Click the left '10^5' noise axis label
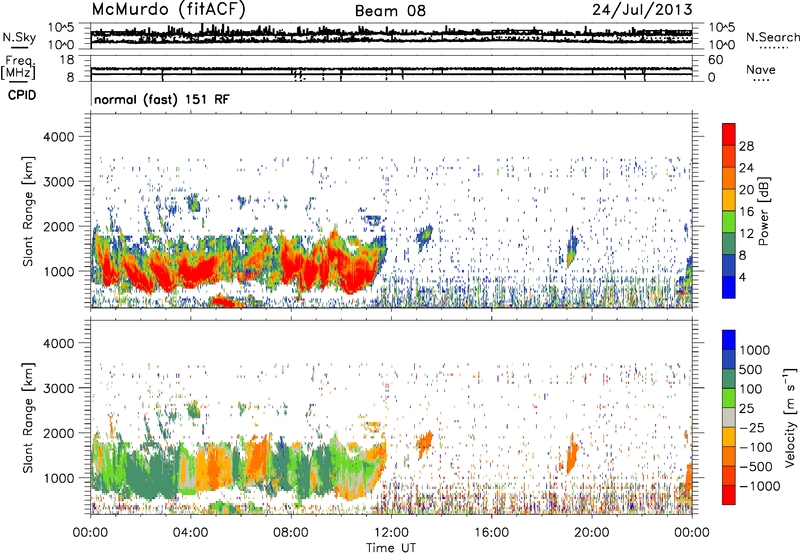Viewport: 800px width, 554px height. click(x=61, y=27)
